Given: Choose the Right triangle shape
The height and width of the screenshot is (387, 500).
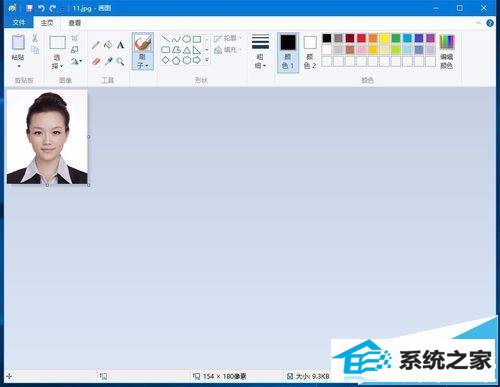Looking at the screenshot, I should coord(197,50).
